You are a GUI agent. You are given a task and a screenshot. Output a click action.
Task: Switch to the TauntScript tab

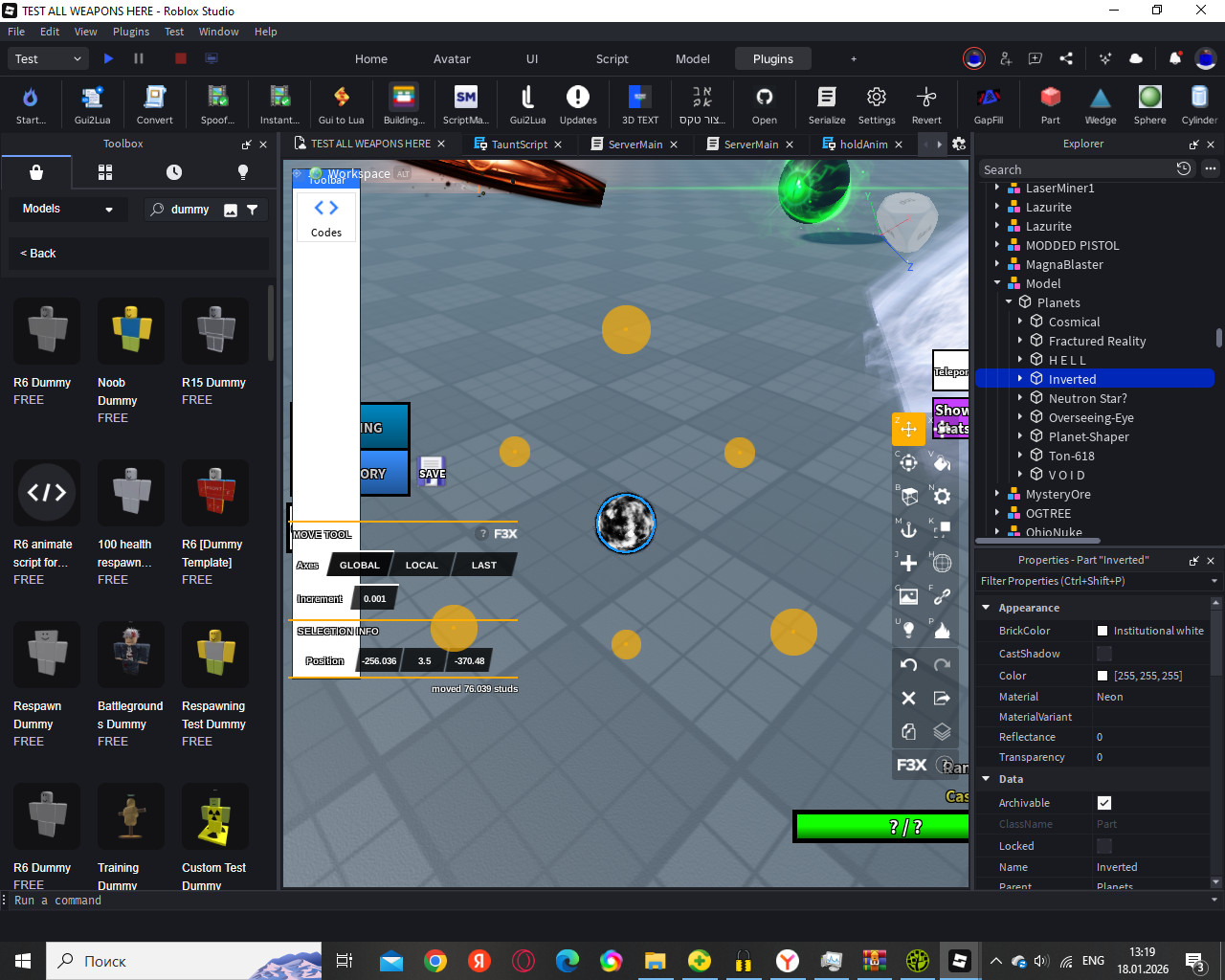[x=519, y=145]
